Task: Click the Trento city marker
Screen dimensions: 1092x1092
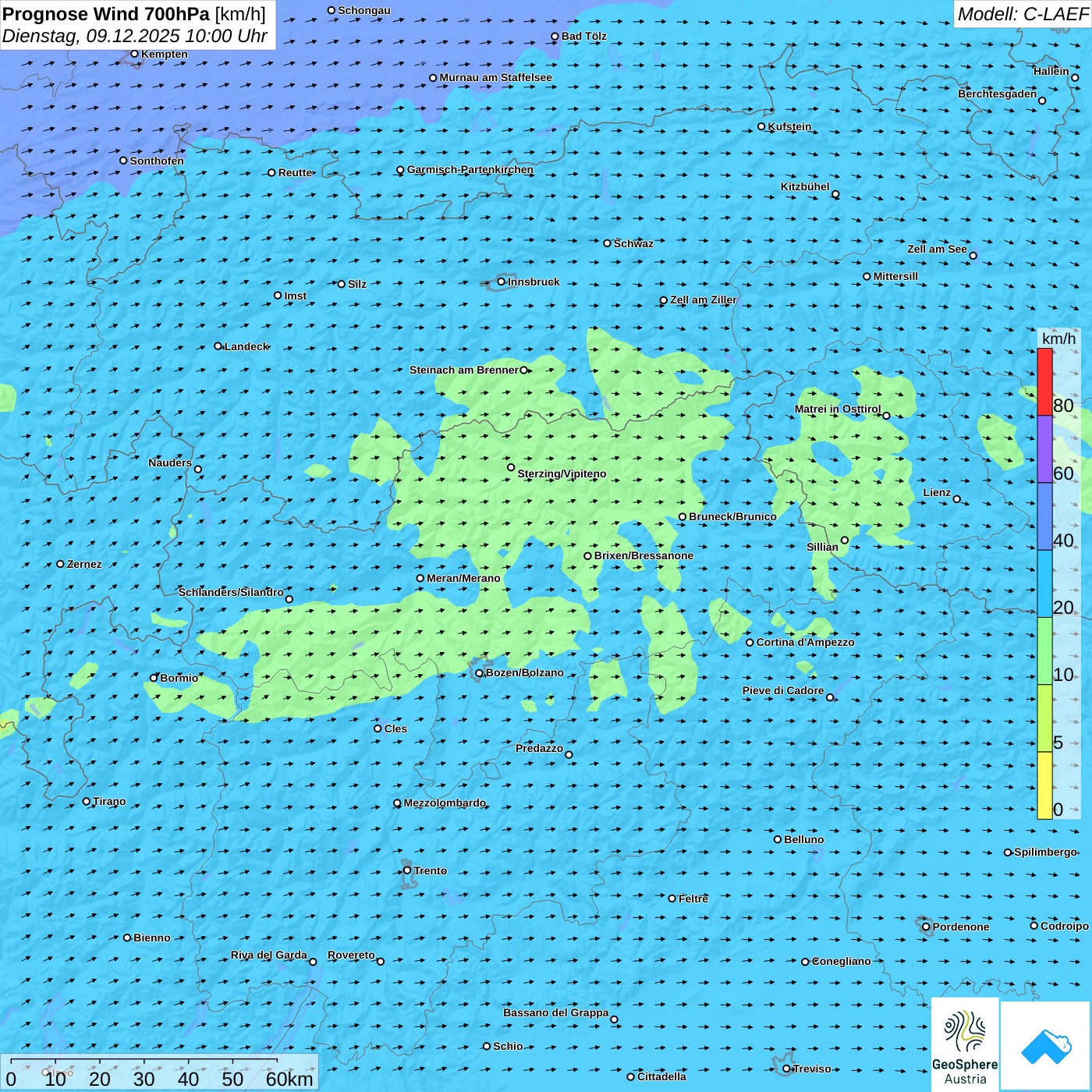Action: 407,870
